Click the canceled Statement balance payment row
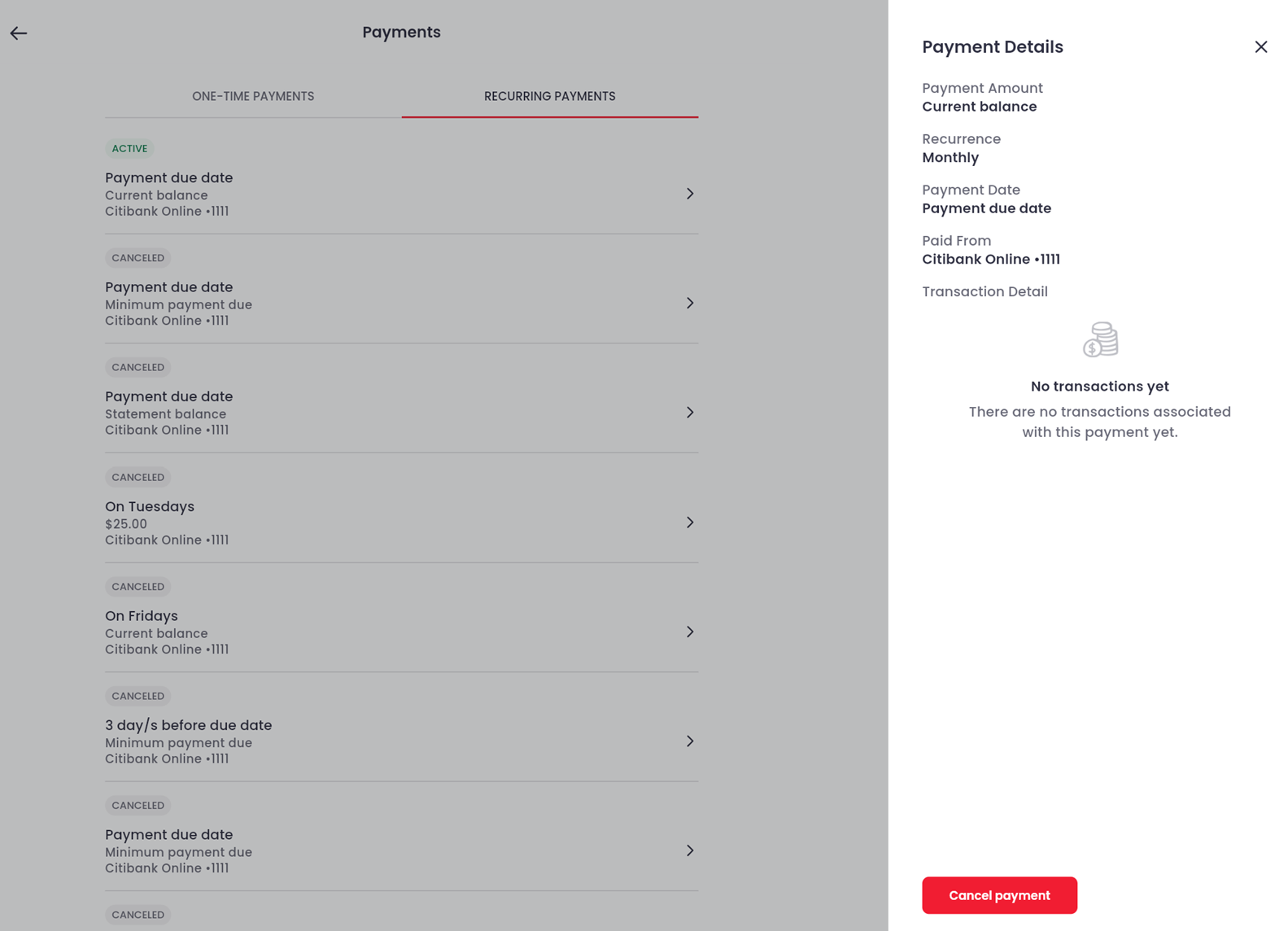This screenshot has width=1288, height=931. 401,413
